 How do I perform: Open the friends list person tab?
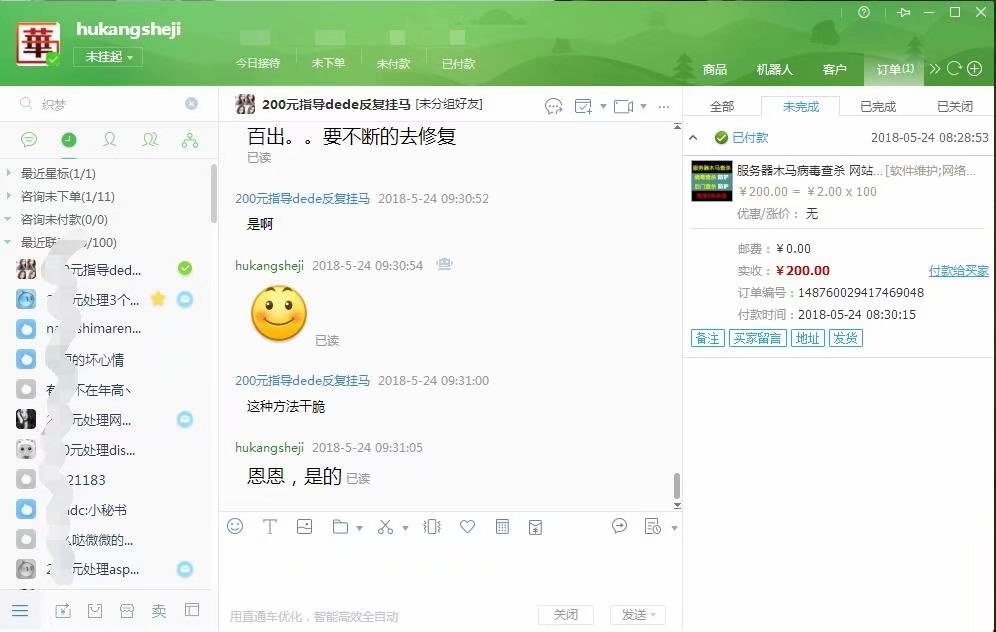coord(109,140)
